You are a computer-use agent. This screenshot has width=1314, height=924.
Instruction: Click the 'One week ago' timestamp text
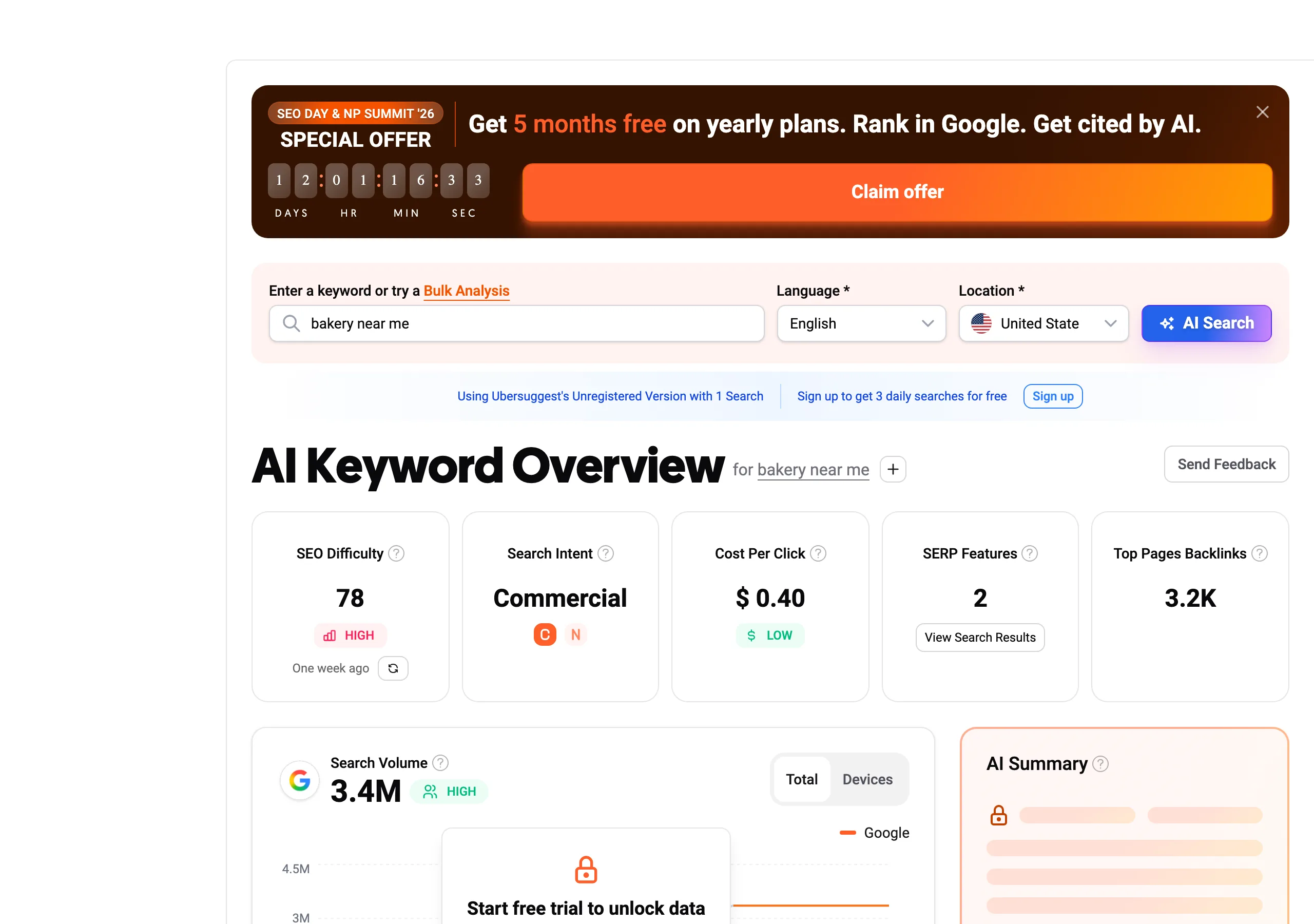(x=330, y=668)
